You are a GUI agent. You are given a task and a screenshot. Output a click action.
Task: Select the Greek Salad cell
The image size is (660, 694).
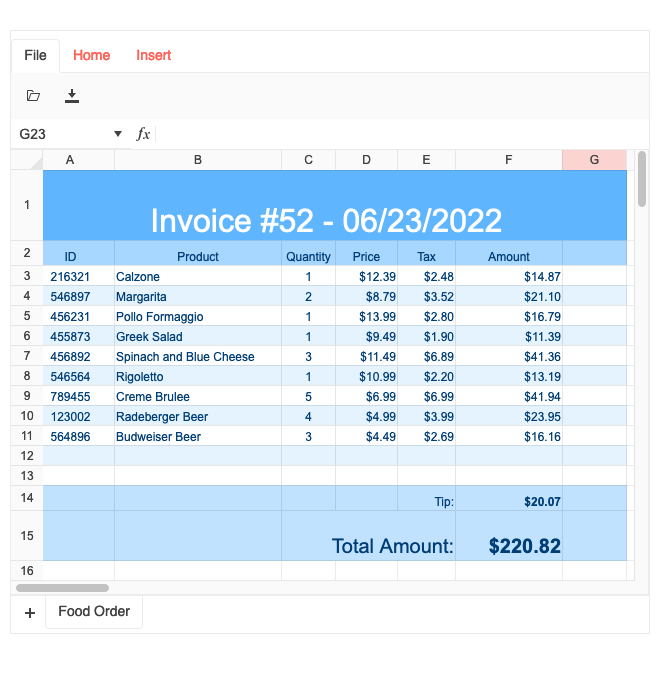[x=198, y=336]
